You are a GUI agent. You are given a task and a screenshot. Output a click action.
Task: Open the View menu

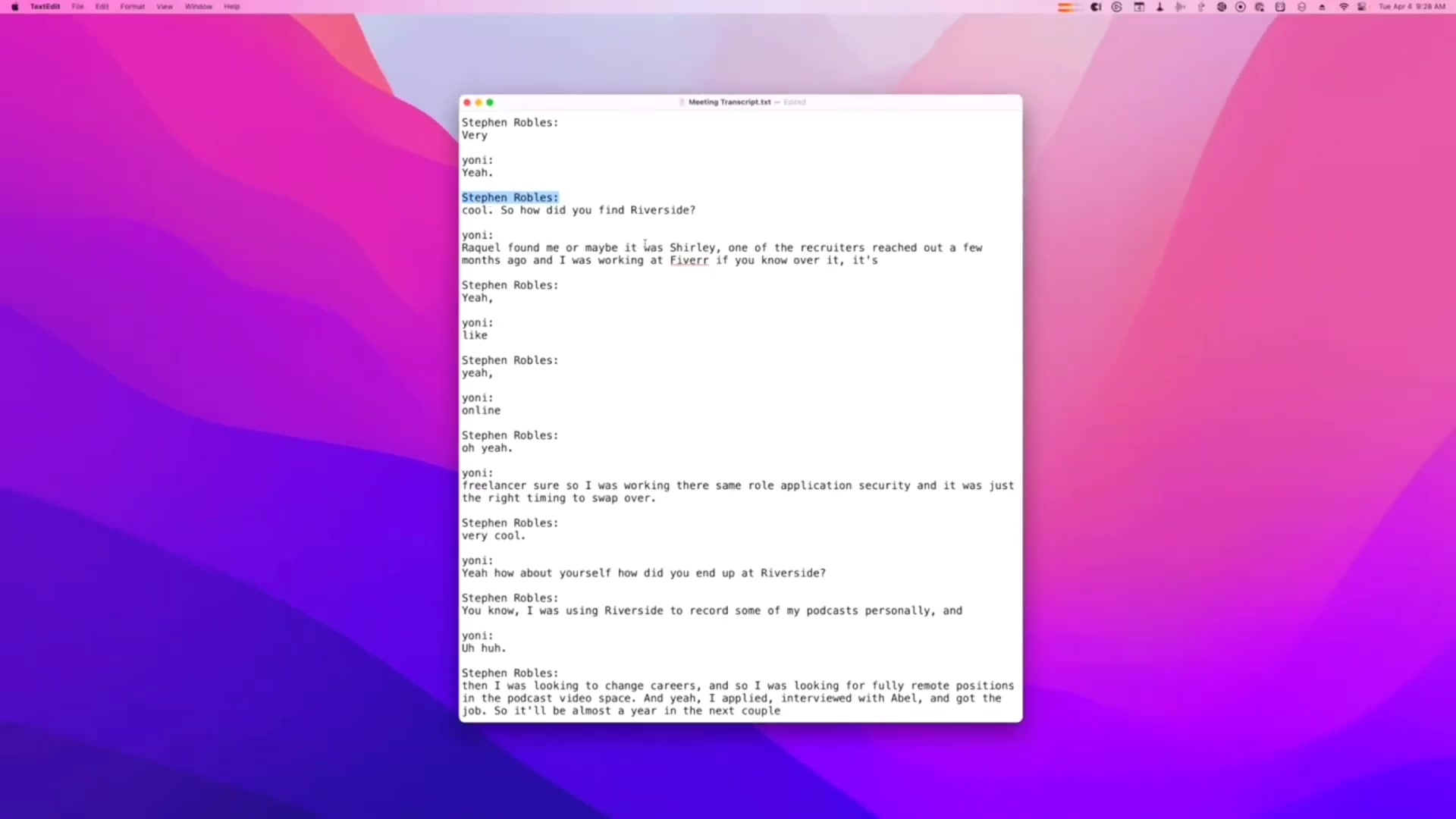(x=165, y=7)
